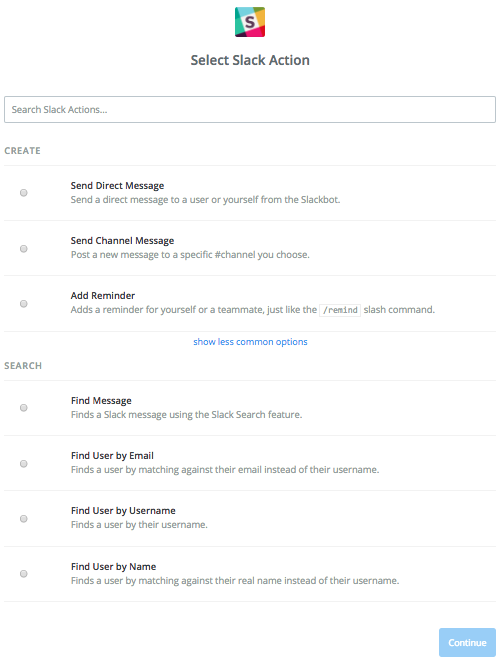
Task: Click the Find User by Email title
Action: tap(112, 456)
